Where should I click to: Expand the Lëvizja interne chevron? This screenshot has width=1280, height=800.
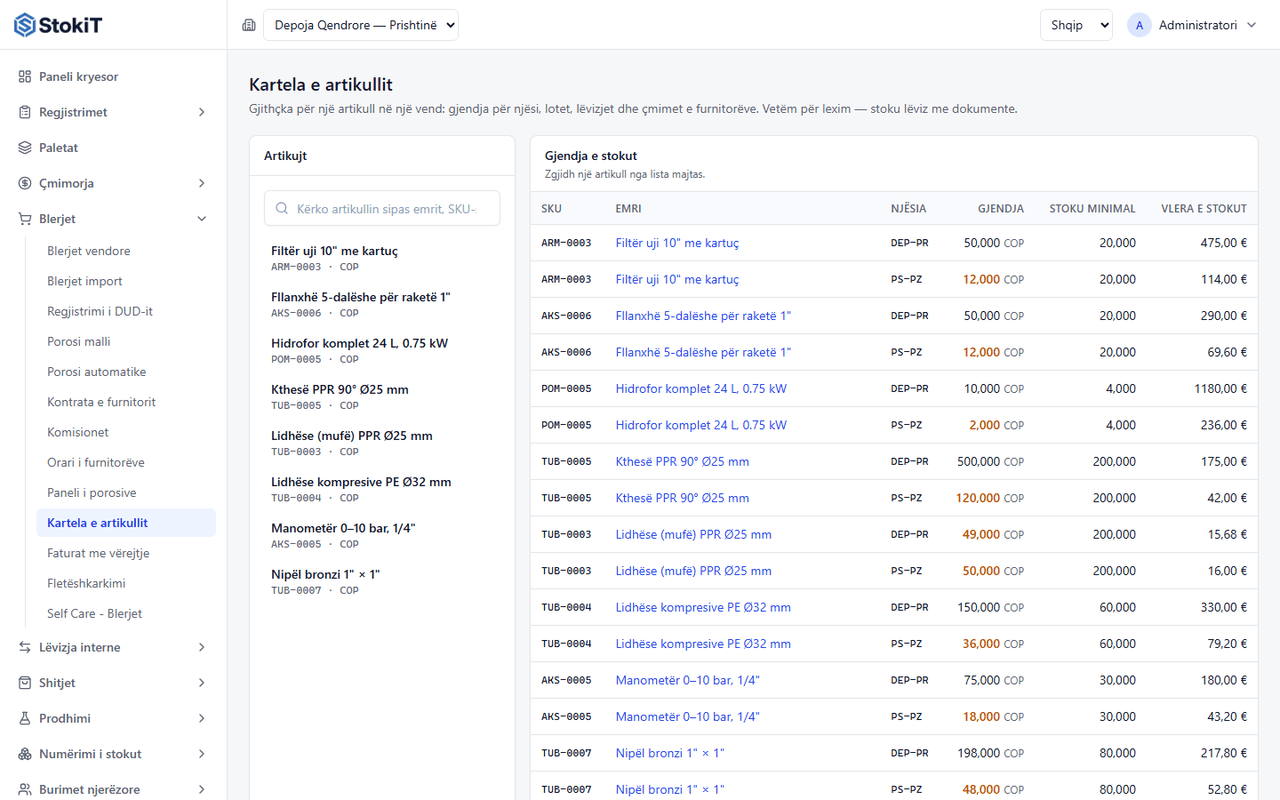(x=201, y=648)
